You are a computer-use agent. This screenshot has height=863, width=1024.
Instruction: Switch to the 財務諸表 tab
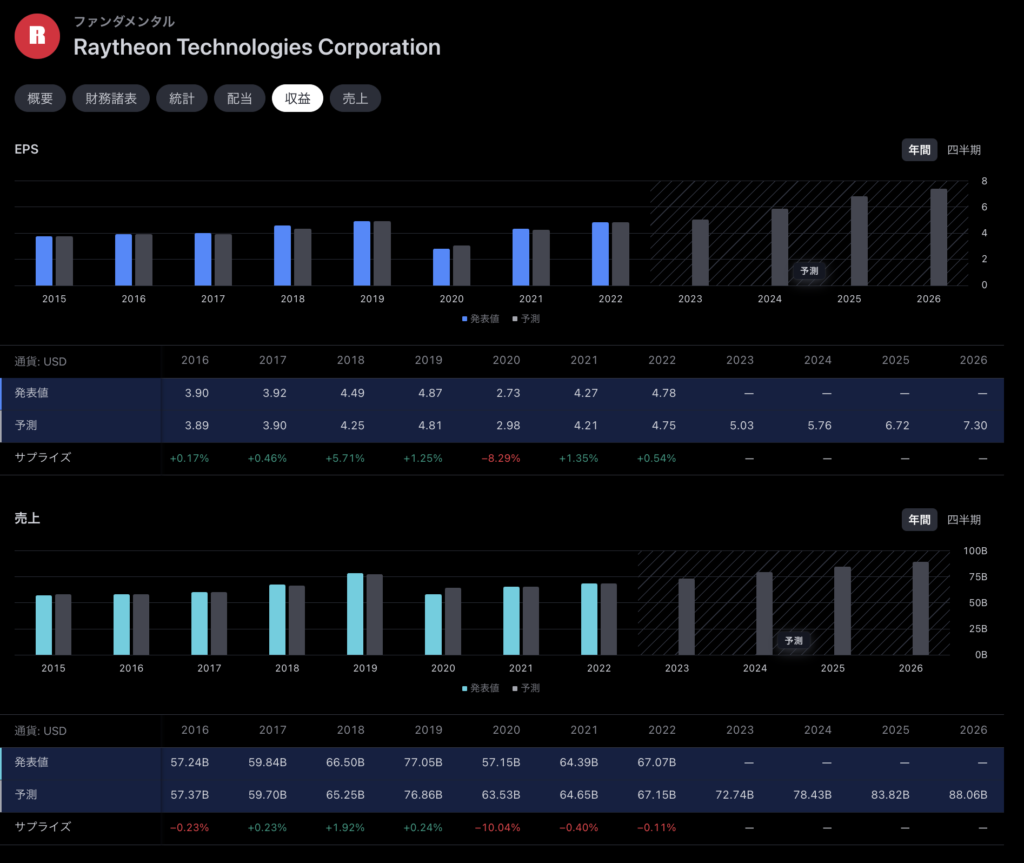coord(111,99)
